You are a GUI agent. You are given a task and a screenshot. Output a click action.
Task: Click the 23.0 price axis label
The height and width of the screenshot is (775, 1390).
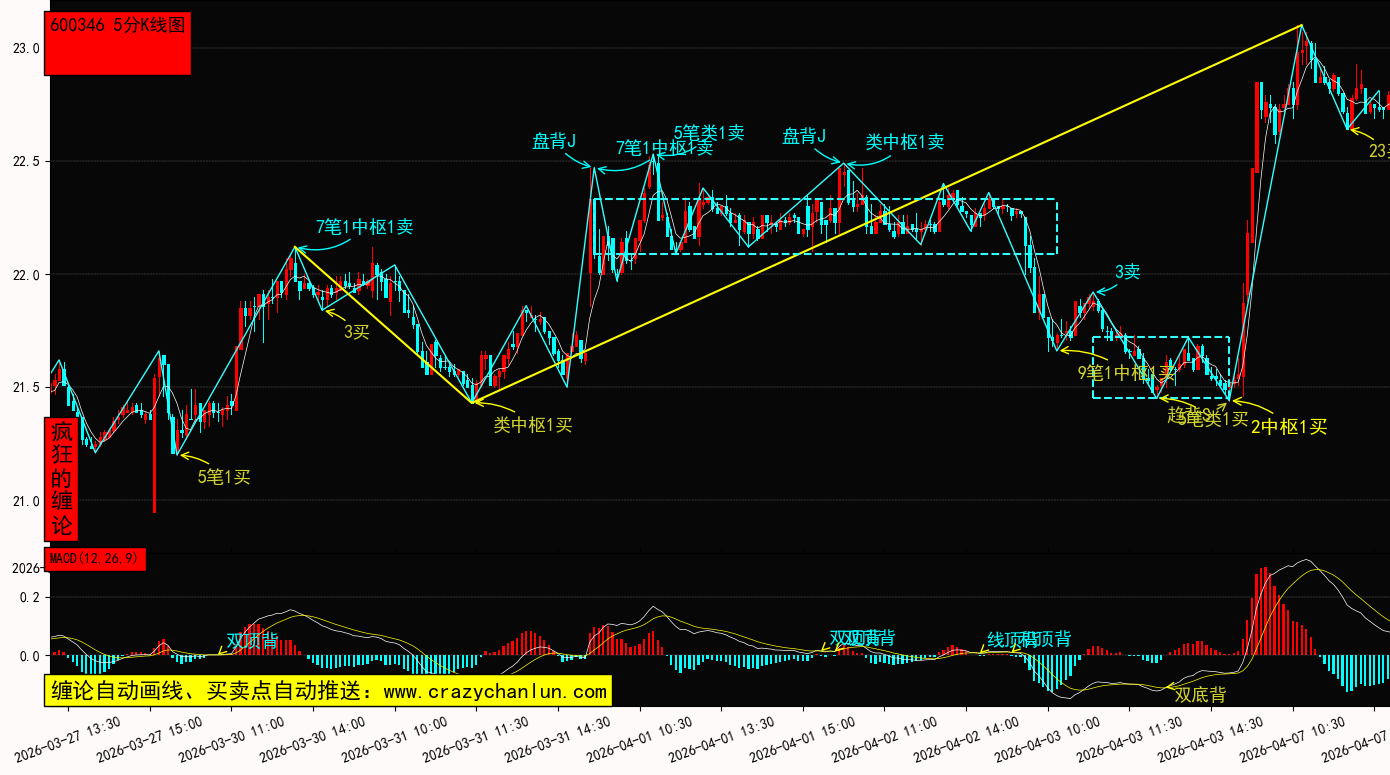[26, 48]
